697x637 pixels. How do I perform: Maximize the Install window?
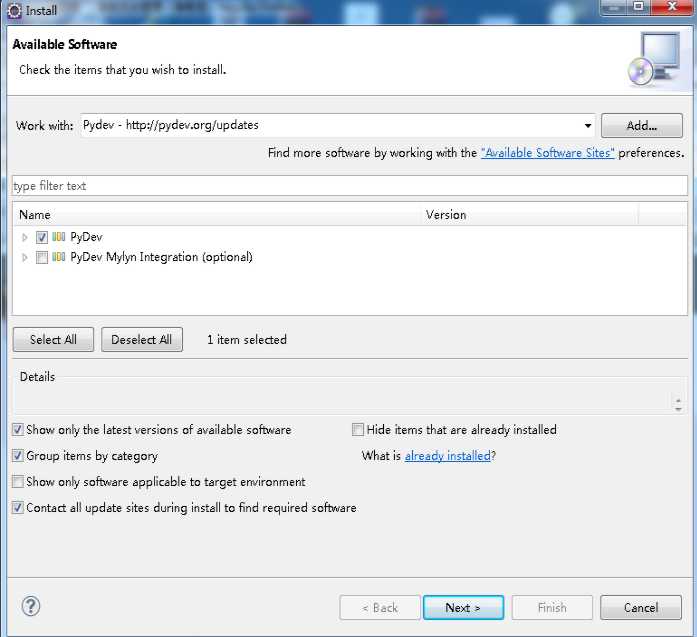[x=638, y=7]
